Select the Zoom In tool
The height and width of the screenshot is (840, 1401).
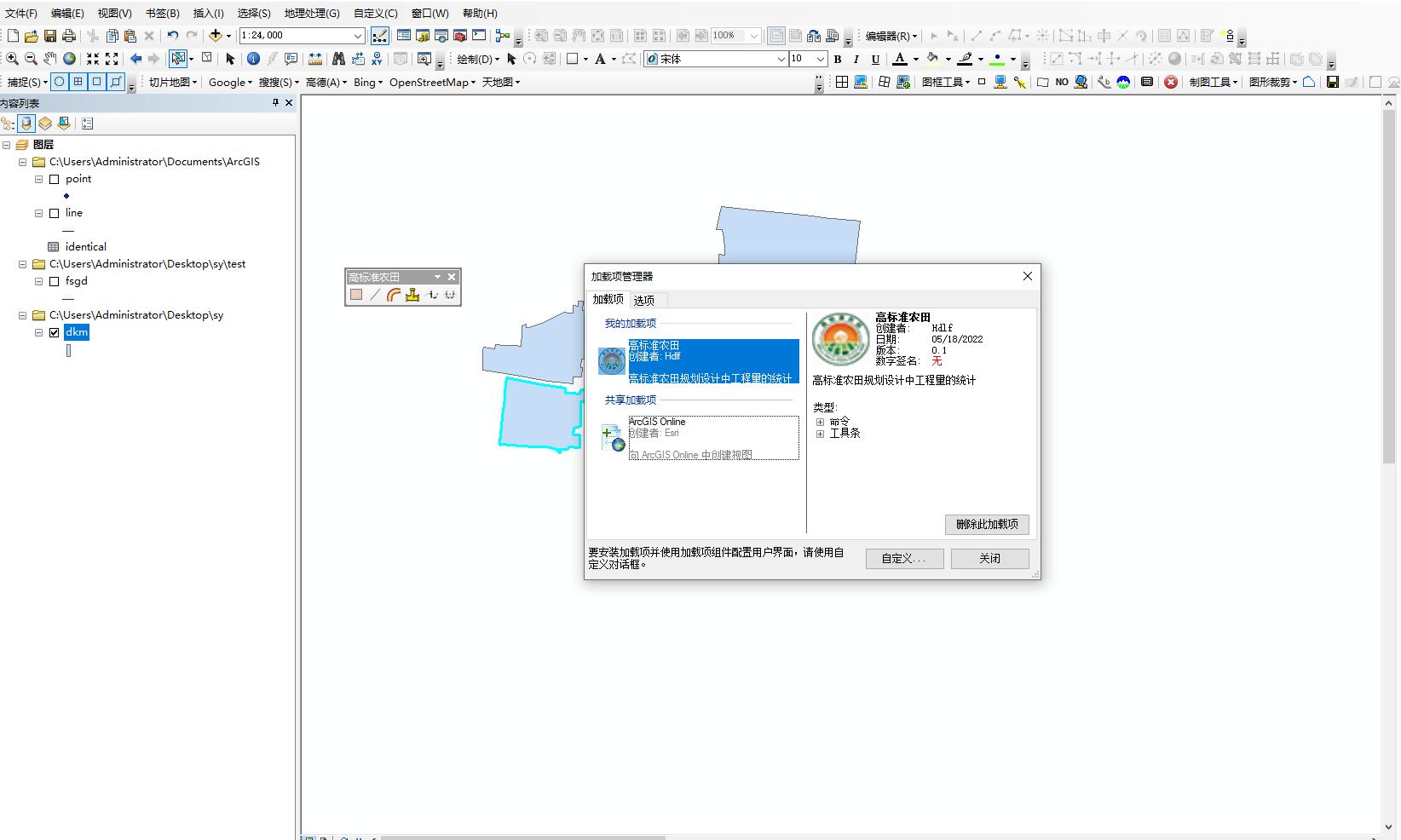click(12, 59)
